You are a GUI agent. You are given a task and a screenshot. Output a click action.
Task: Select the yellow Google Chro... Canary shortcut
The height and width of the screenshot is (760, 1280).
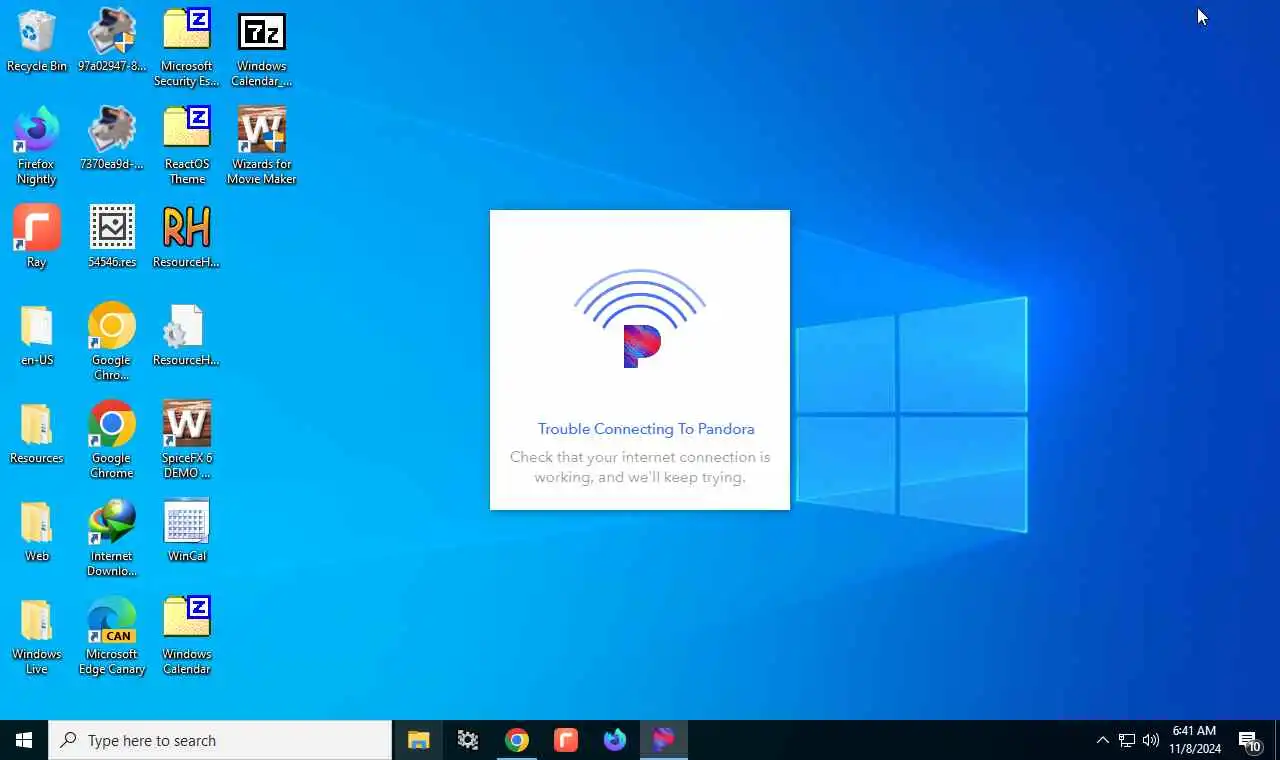[112, 341]
